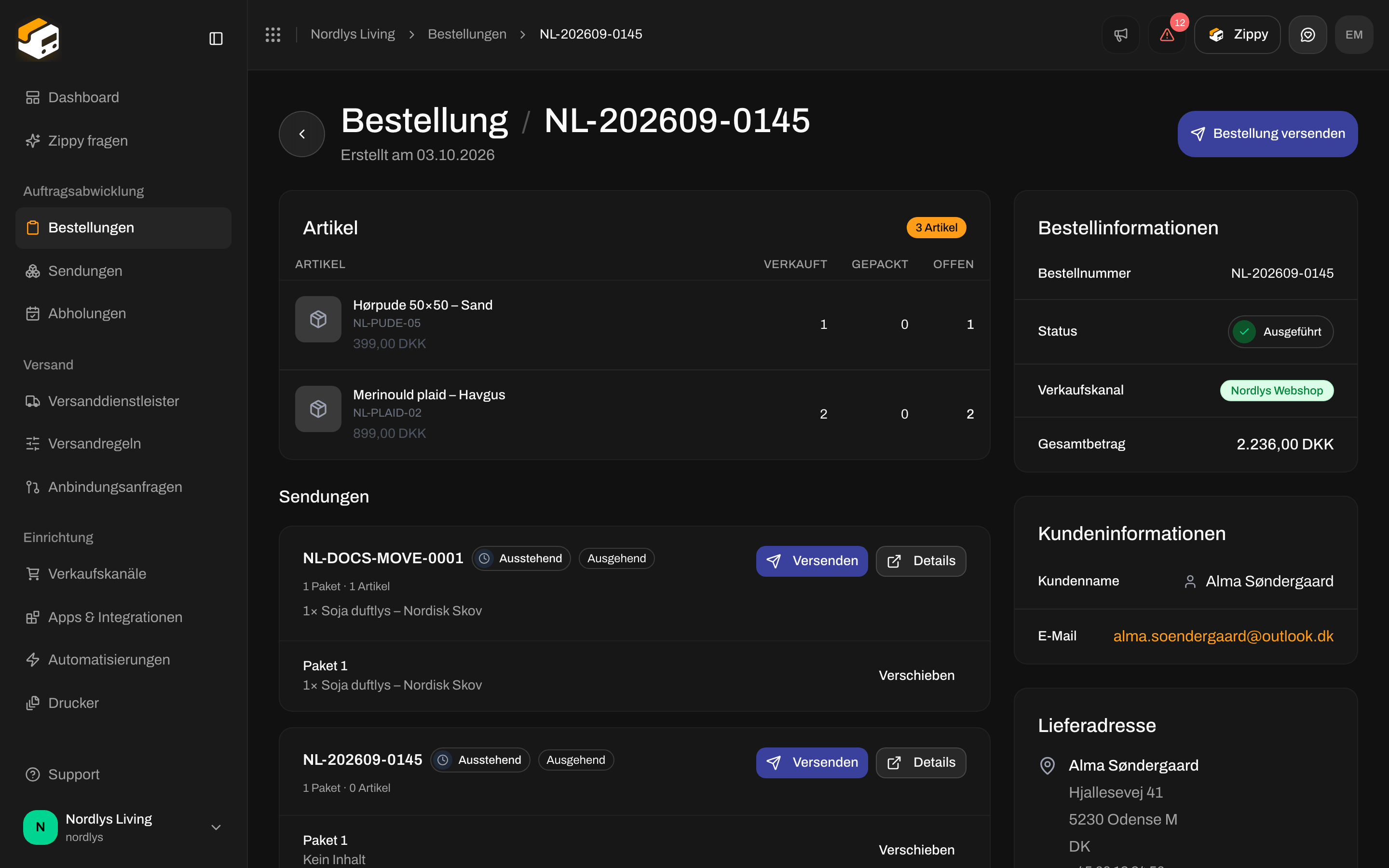Screen dimensions: 1389x868
Task: Click the Nordlys Living breadcrumb
Action: click(x=353, y=34)
